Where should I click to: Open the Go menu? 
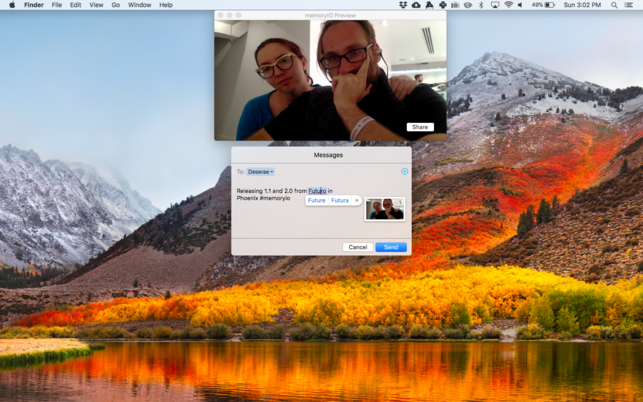116,5
